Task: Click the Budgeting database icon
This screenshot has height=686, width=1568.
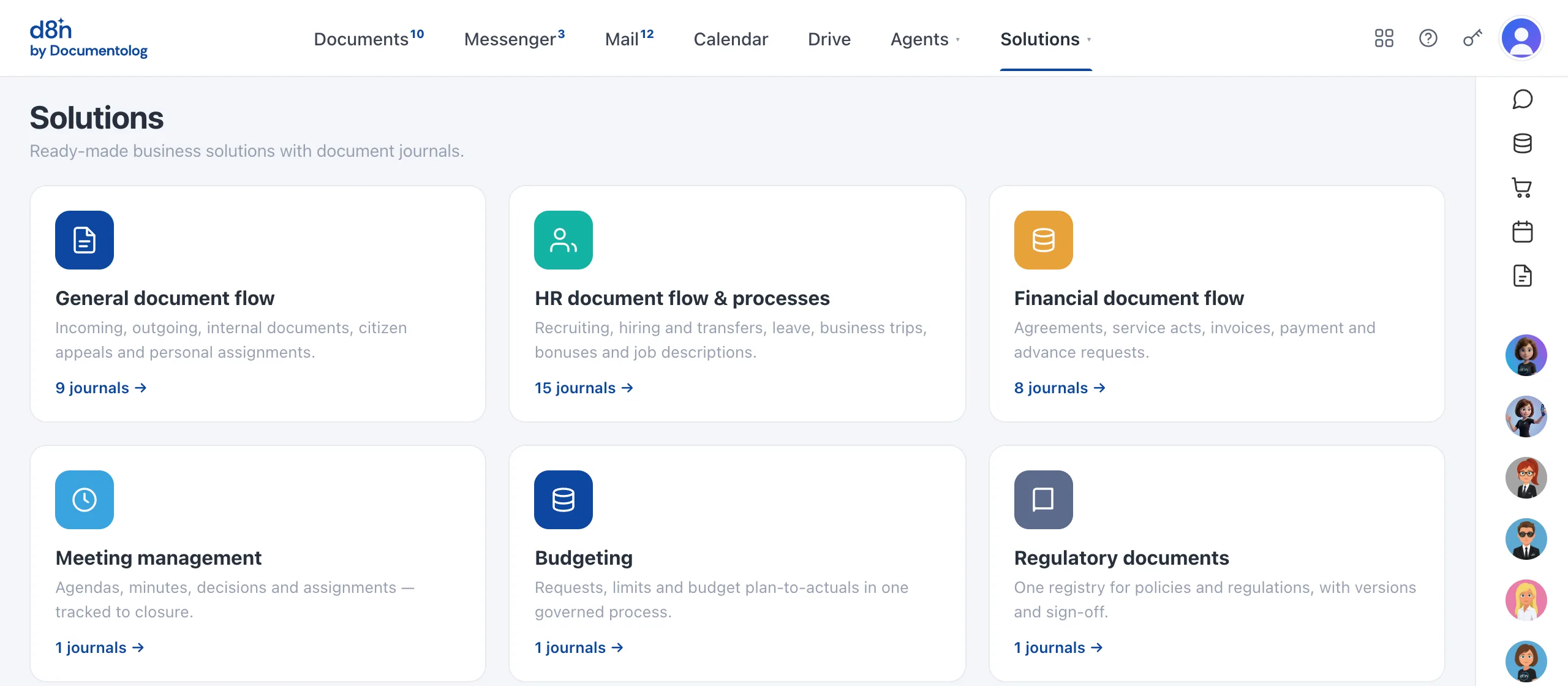Action: [563, 500]
